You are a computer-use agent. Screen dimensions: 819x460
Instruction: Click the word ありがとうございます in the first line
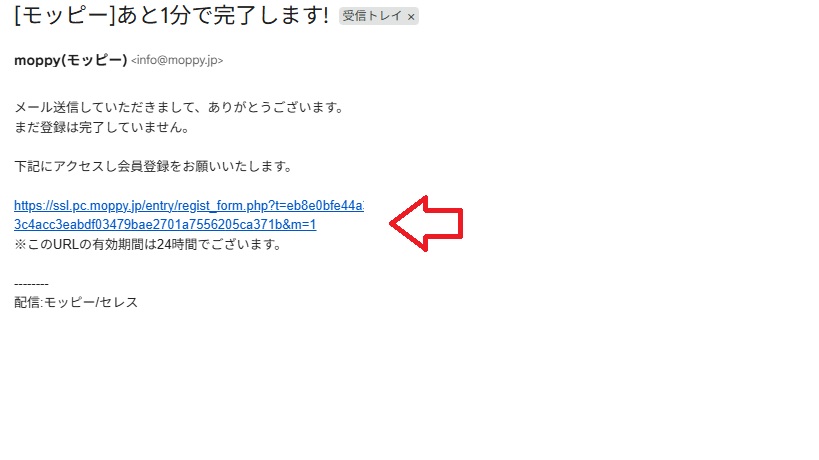(x=270, y=108)
